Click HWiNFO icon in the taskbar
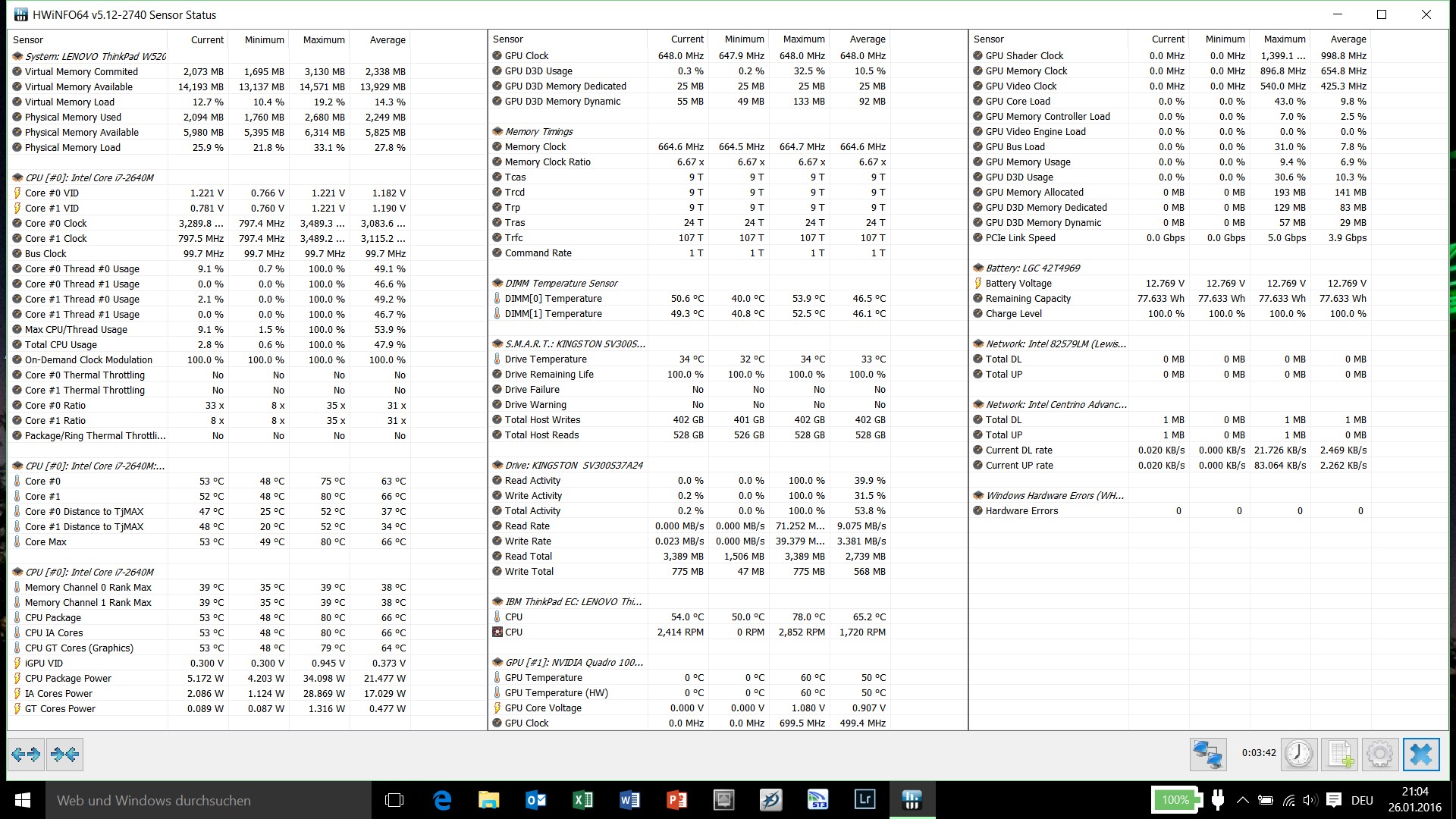The image size is (1456, 819). tap(912, 799)
